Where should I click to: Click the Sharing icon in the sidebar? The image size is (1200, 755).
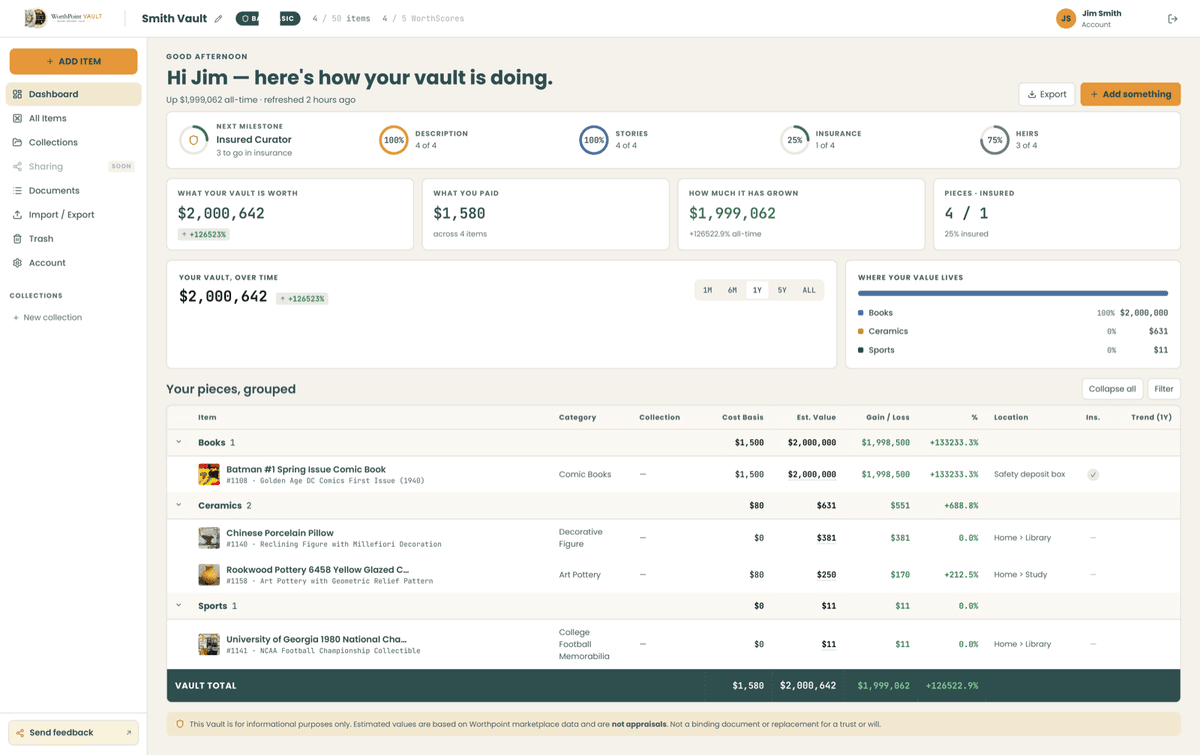tap(18, 166)
